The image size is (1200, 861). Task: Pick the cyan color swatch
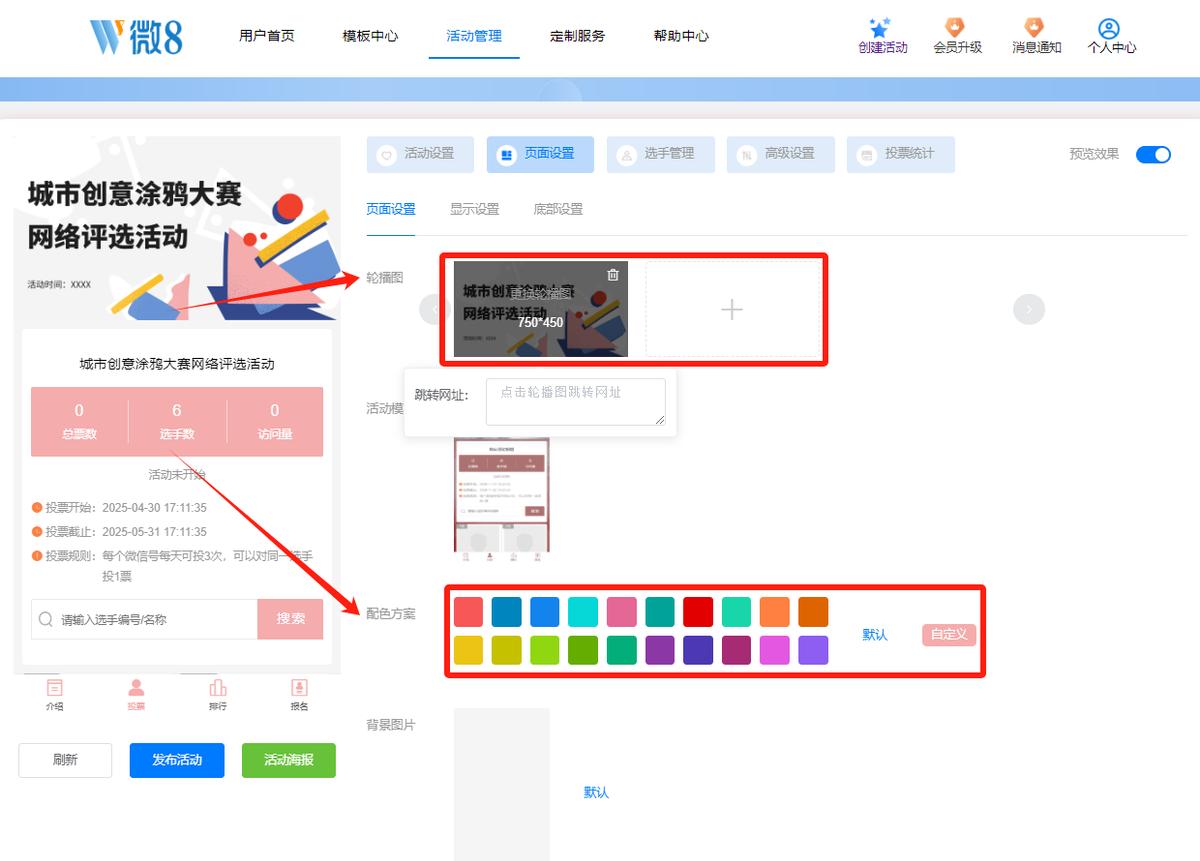pyautogui.click(x=583, y=612)
